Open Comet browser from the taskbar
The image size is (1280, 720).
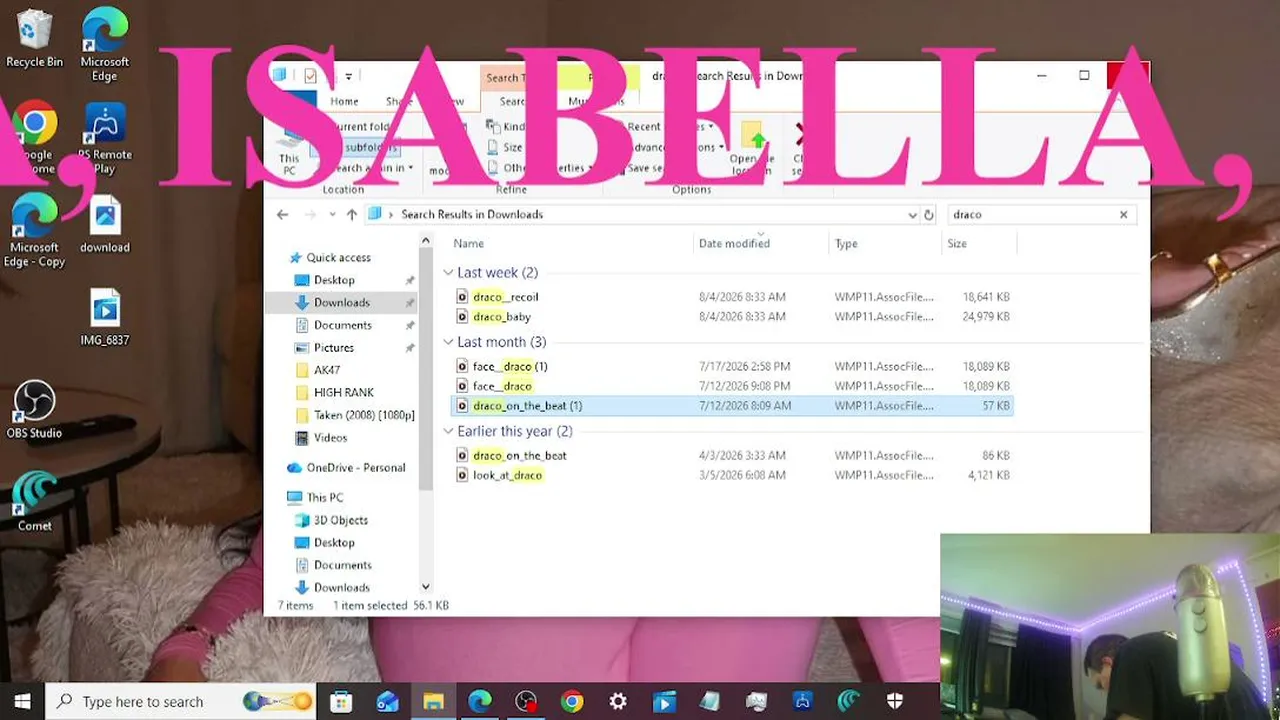point(849,701)
